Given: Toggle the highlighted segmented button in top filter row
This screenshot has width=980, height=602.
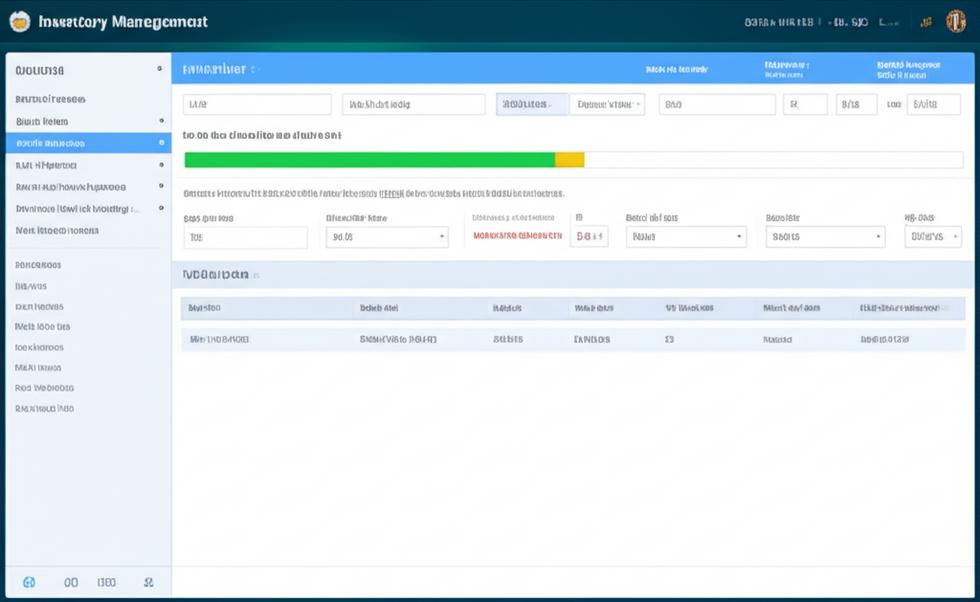Looking at the screenshot, I should coord(532,104).
